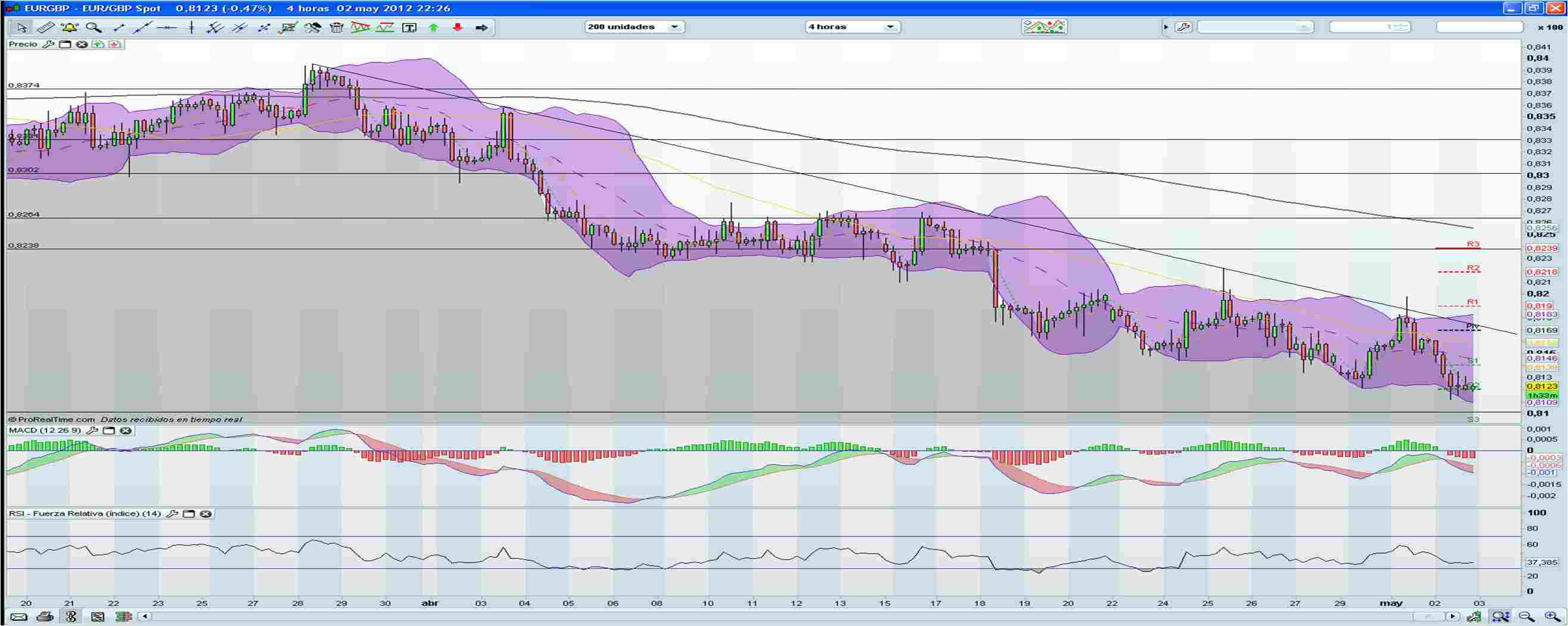This screenshot has height=626, width=1568.
Task: Click the left arrow on the horizontal scrollbar
Action: click(x=144, y=616)
